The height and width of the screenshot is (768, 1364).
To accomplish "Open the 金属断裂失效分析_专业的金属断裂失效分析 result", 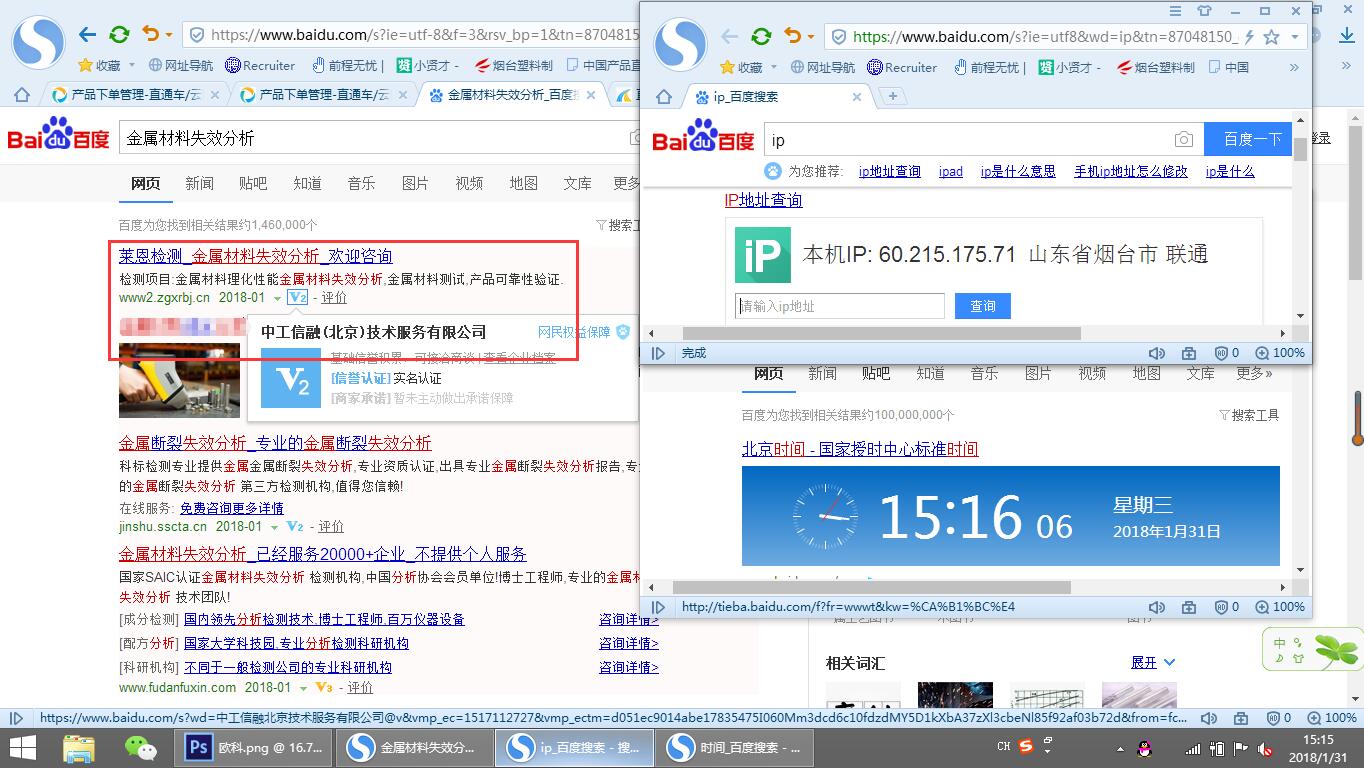I will click(275, 443).
